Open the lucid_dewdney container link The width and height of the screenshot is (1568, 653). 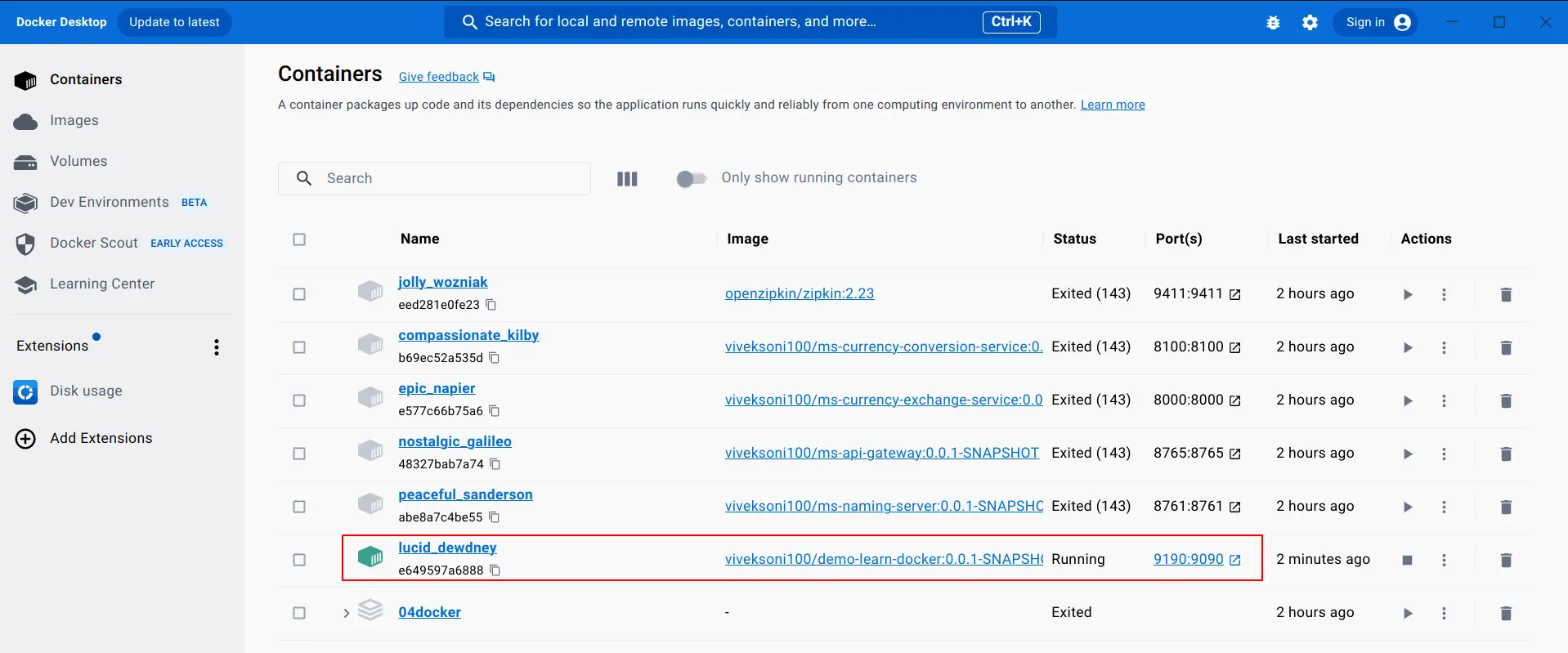point(447,548)
